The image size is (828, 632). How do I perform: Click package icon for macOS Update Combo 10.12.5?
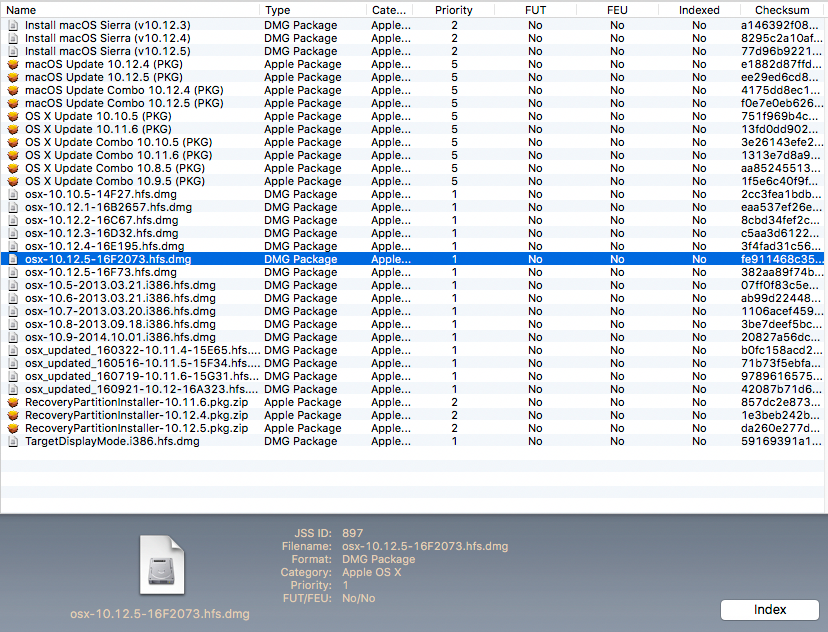(x=13, y=103)
